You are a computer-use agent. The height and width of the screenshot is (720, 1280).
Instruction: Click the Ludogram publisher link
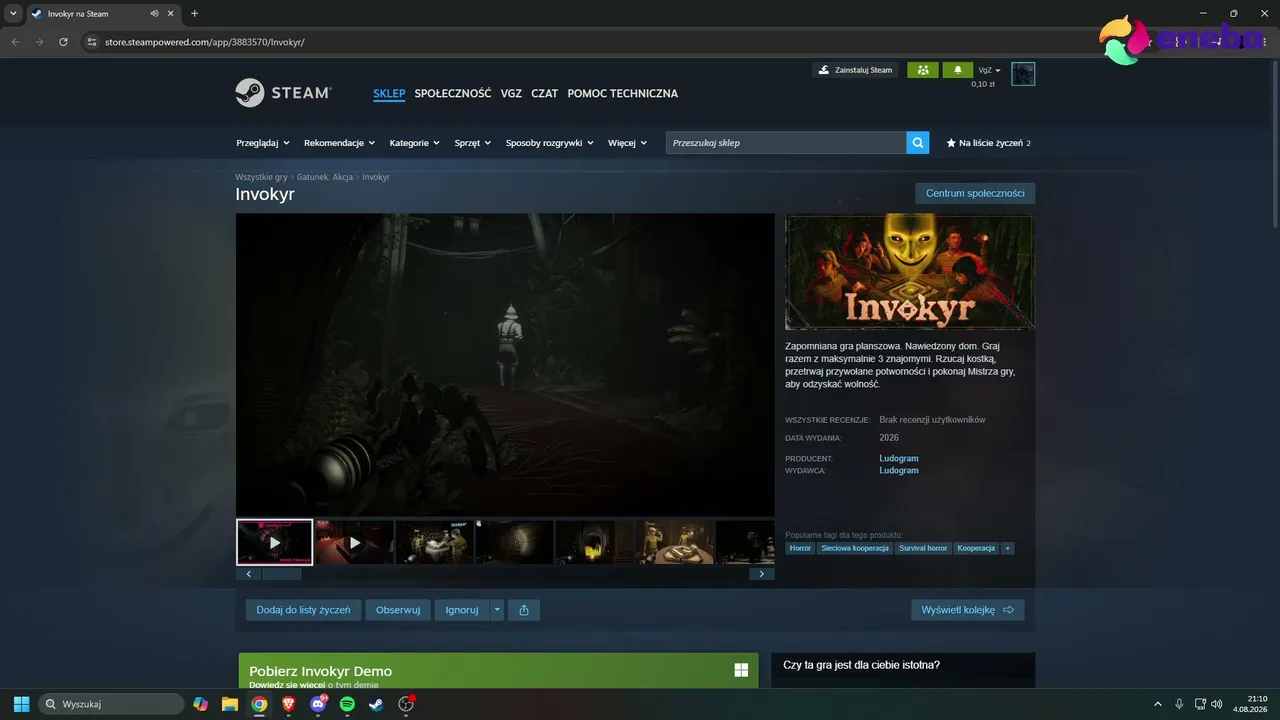[899, 470]
